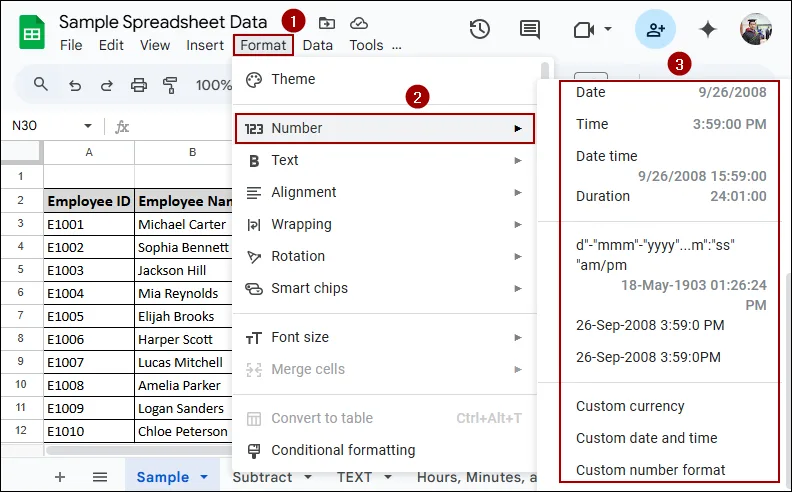Expand the name box N30 dropdown arrow
Viewport: 792px width, 492px height.
(x=88, y=125)
